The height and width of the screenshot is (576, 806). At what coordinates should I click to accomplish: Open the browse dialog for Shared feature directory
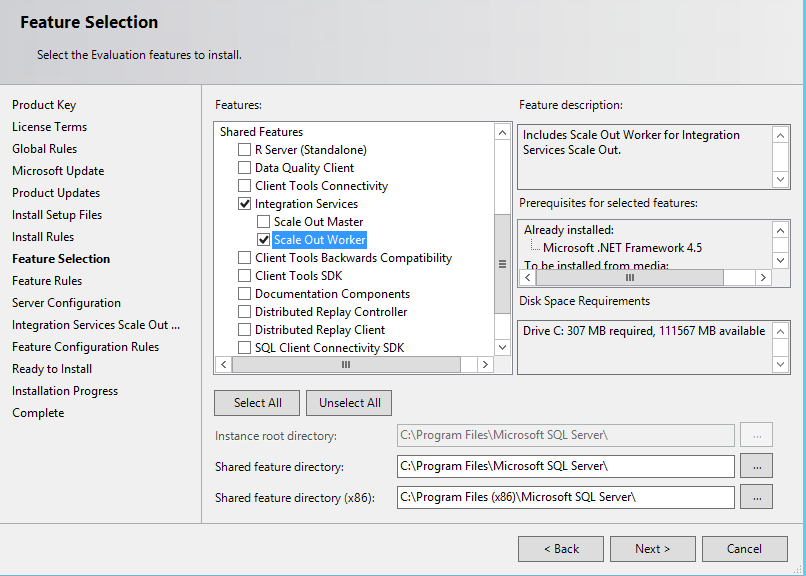pos(757,465)
